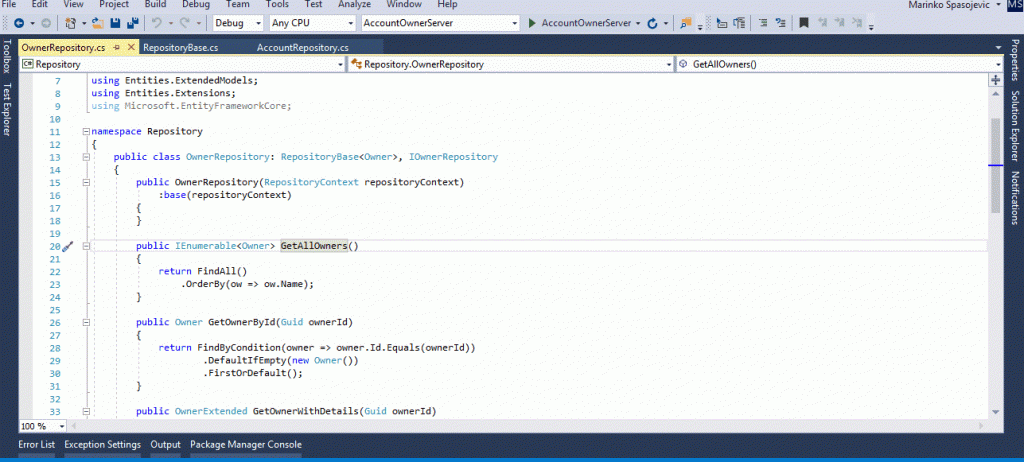Click the Navigate Backward arrow icon
The image size is (1024, 462).
[x=19, y=22]
